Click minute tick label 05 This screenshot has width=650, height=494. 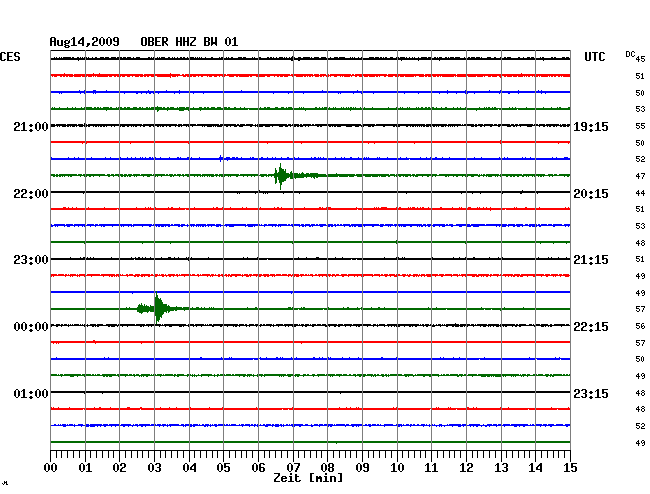(223, 468)
